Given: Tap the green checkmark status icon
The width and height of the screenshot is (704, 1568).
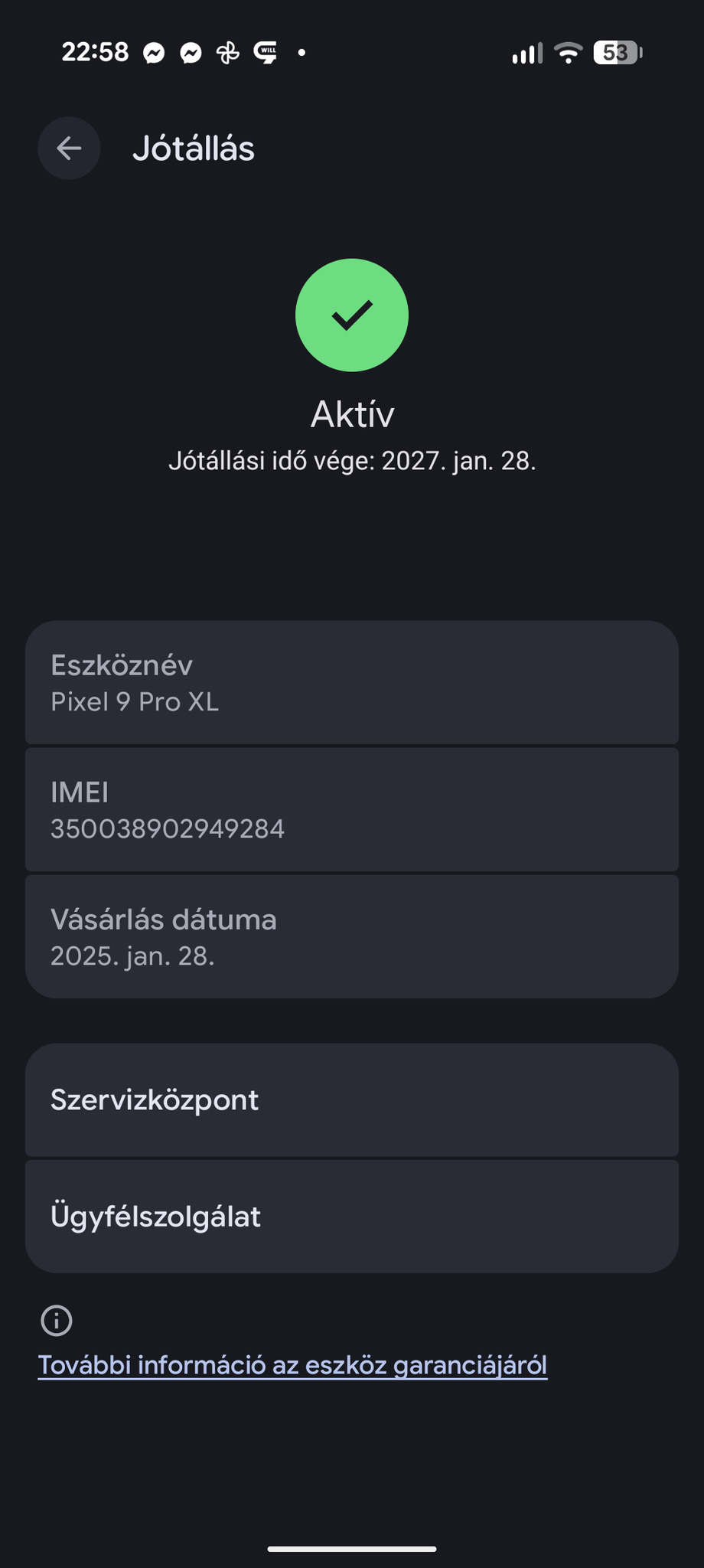Looking at the screenshot, I should point(352,315).
